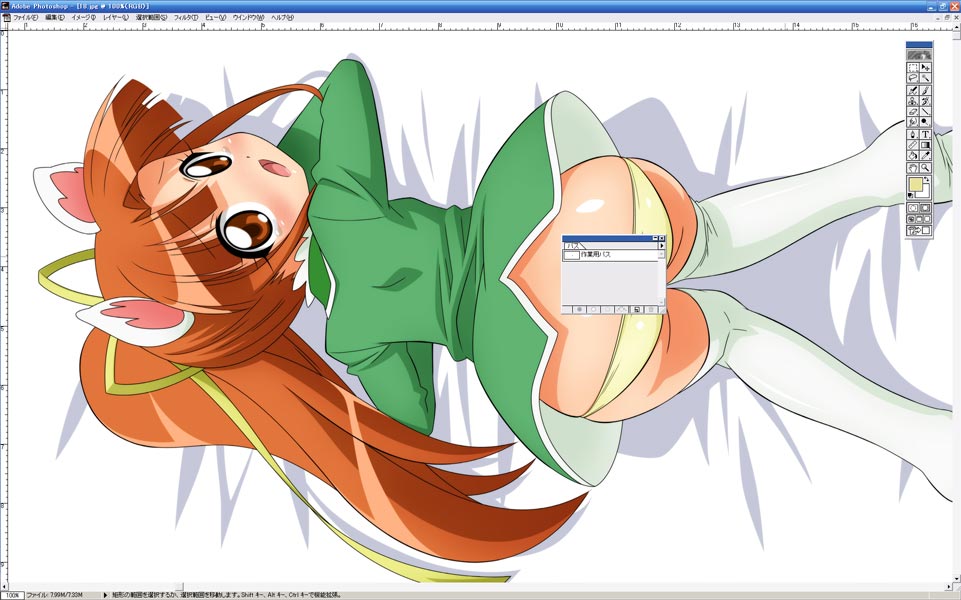Open the white background color picker
The image size is (961, 600).
coord(926,195)
